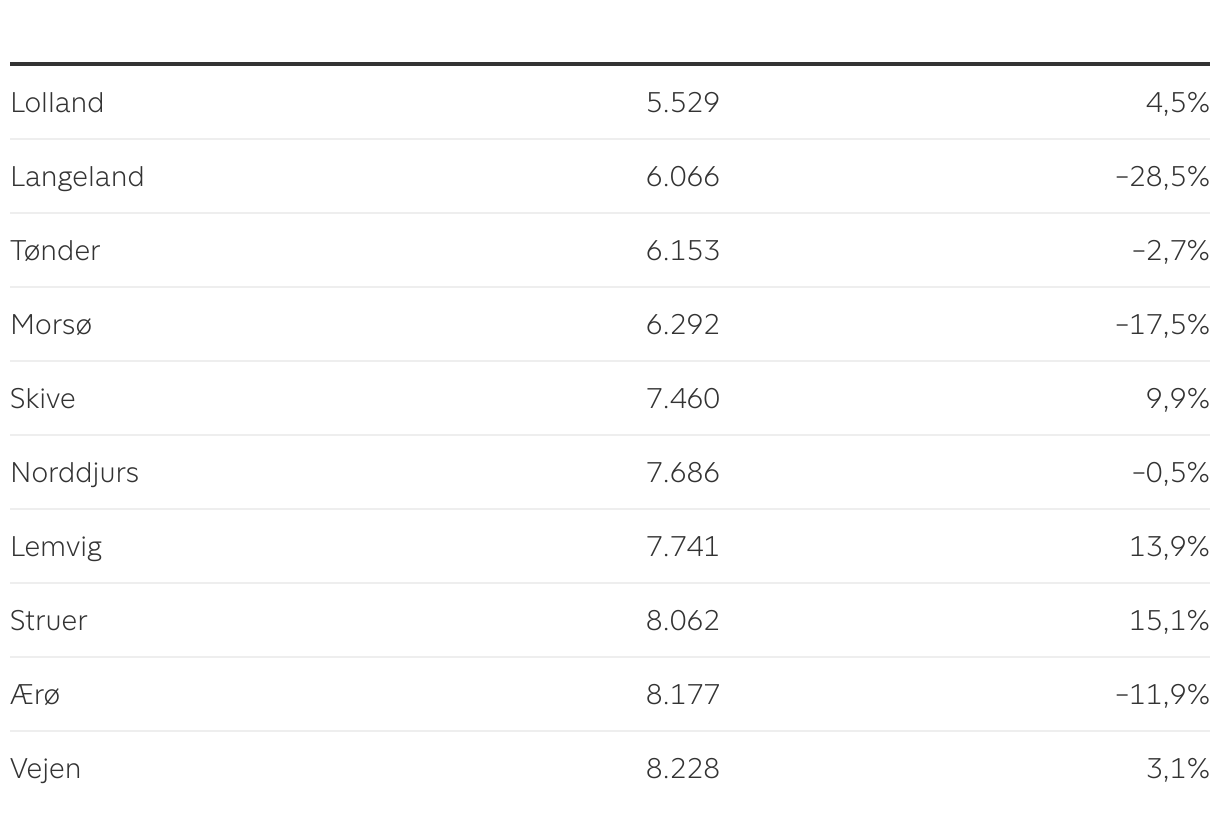This screenshot has height=814, width=1220.
Task: Click the Struer municipality name
Action: pos(49,620)
